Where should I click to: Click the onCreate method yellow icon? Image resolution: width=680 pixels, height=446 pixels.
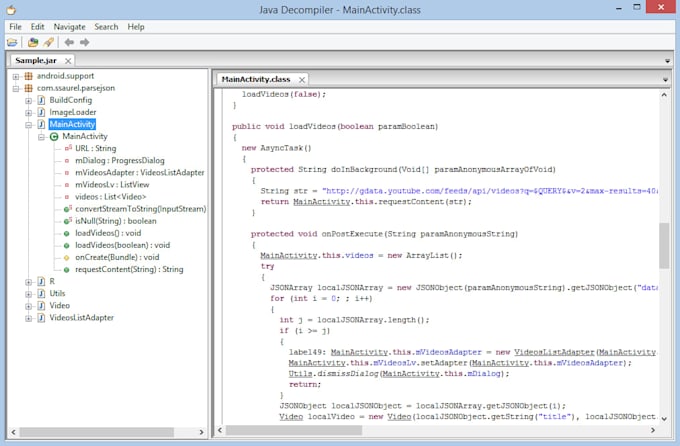pos(66,257)
